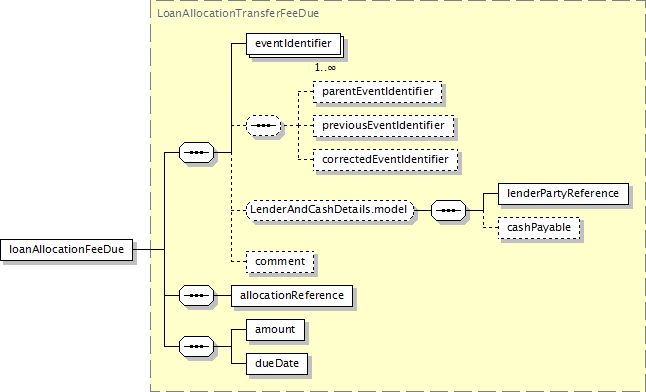
Task: Click the LoanAllocationTransferFeeDue type label
Action: (238, 13)
